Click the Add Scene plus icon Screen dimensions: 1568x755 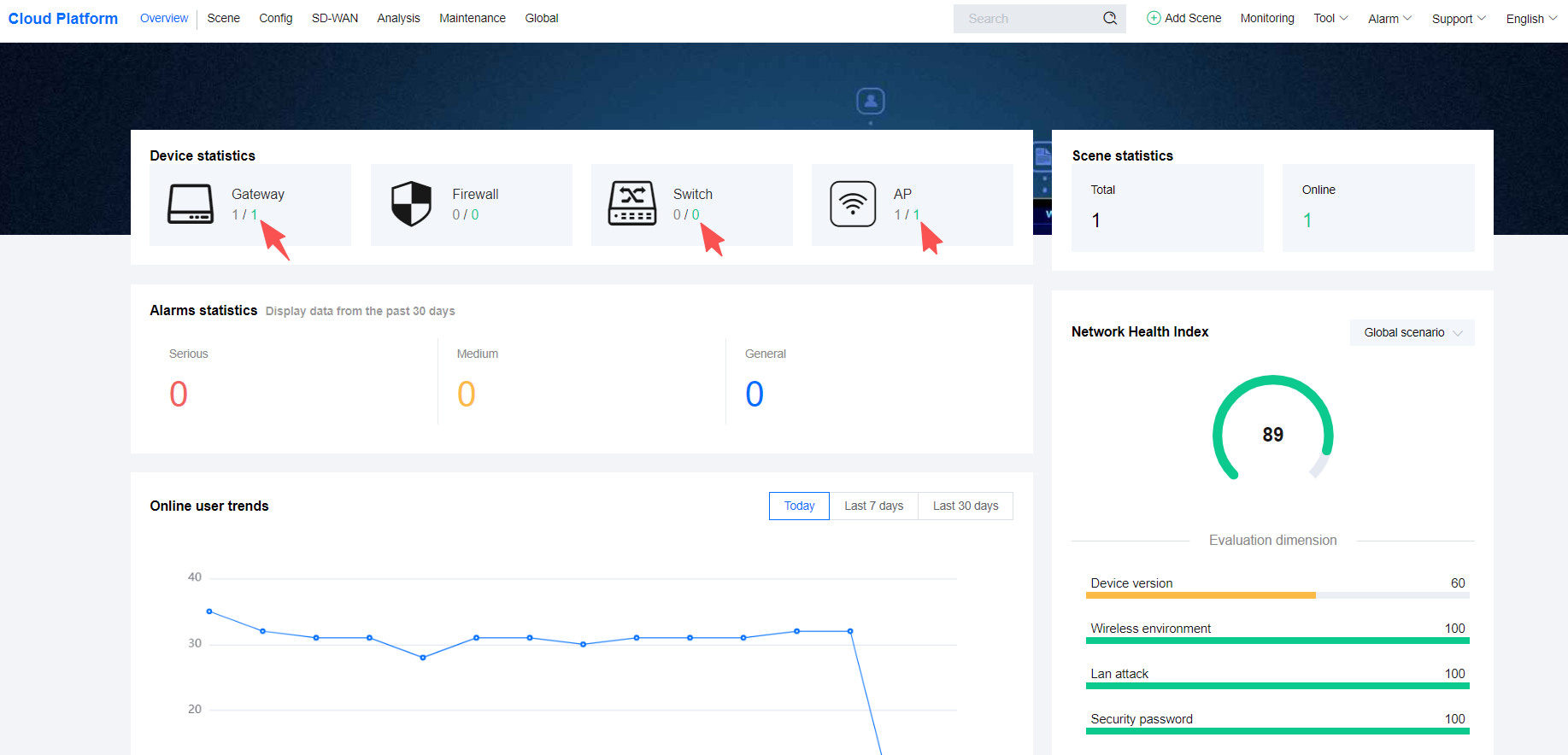point(1154,18)
